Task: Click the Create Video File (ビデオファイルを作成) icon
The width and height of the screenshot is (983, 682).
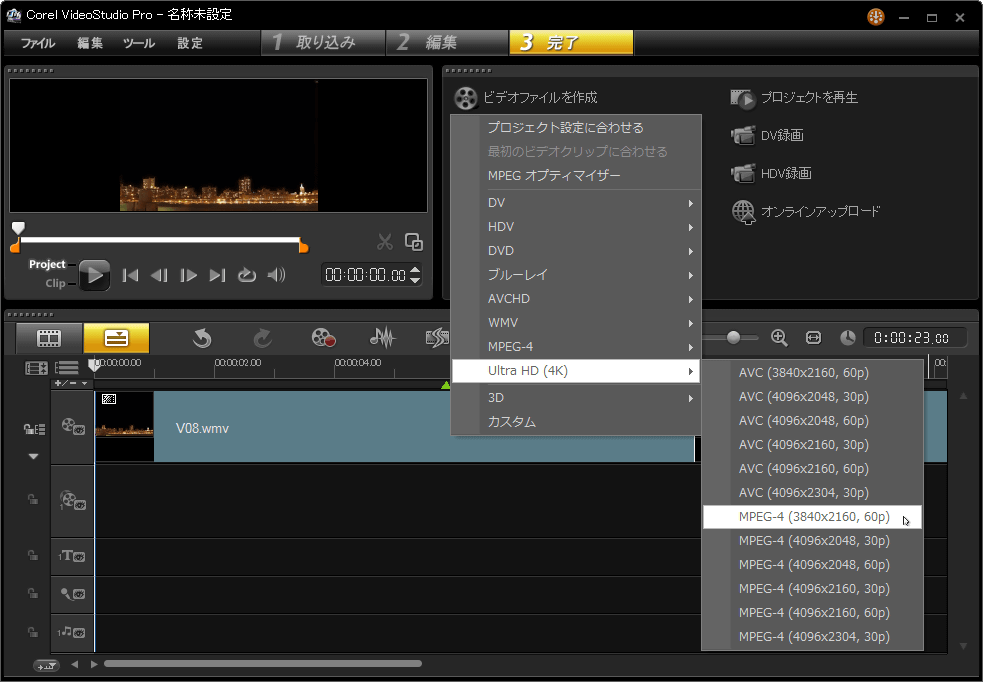Action: (465, 98)
